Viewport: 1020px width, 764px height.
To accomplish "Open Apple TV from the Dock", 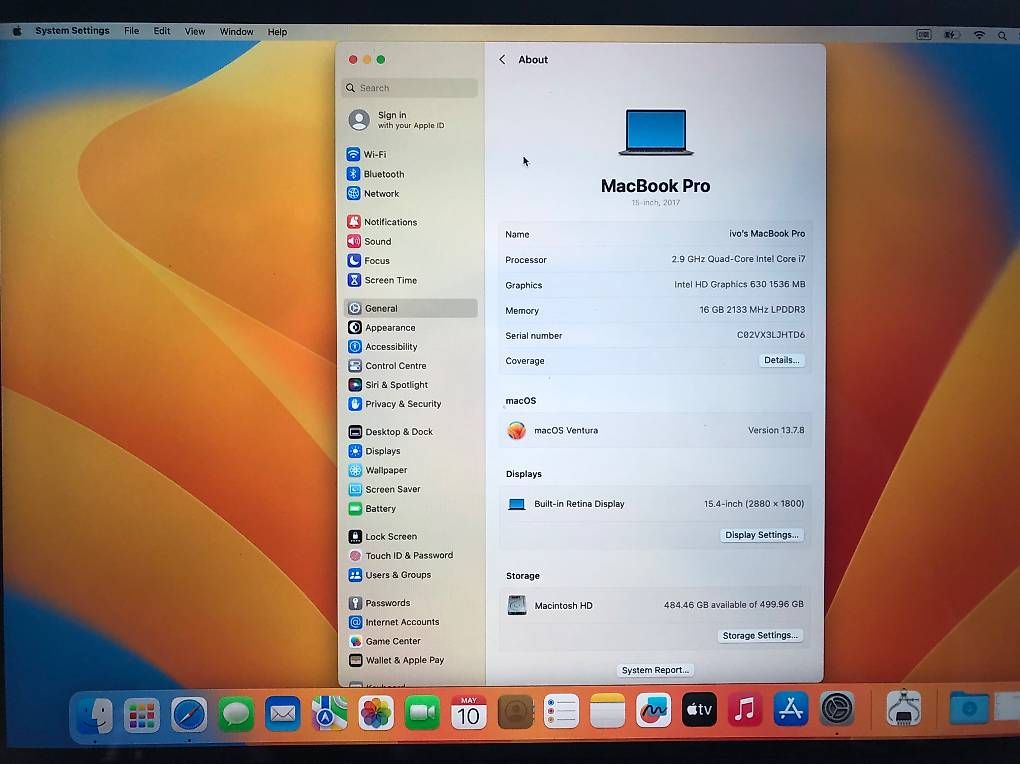I will pyautogui.click(x=699, y=709).
